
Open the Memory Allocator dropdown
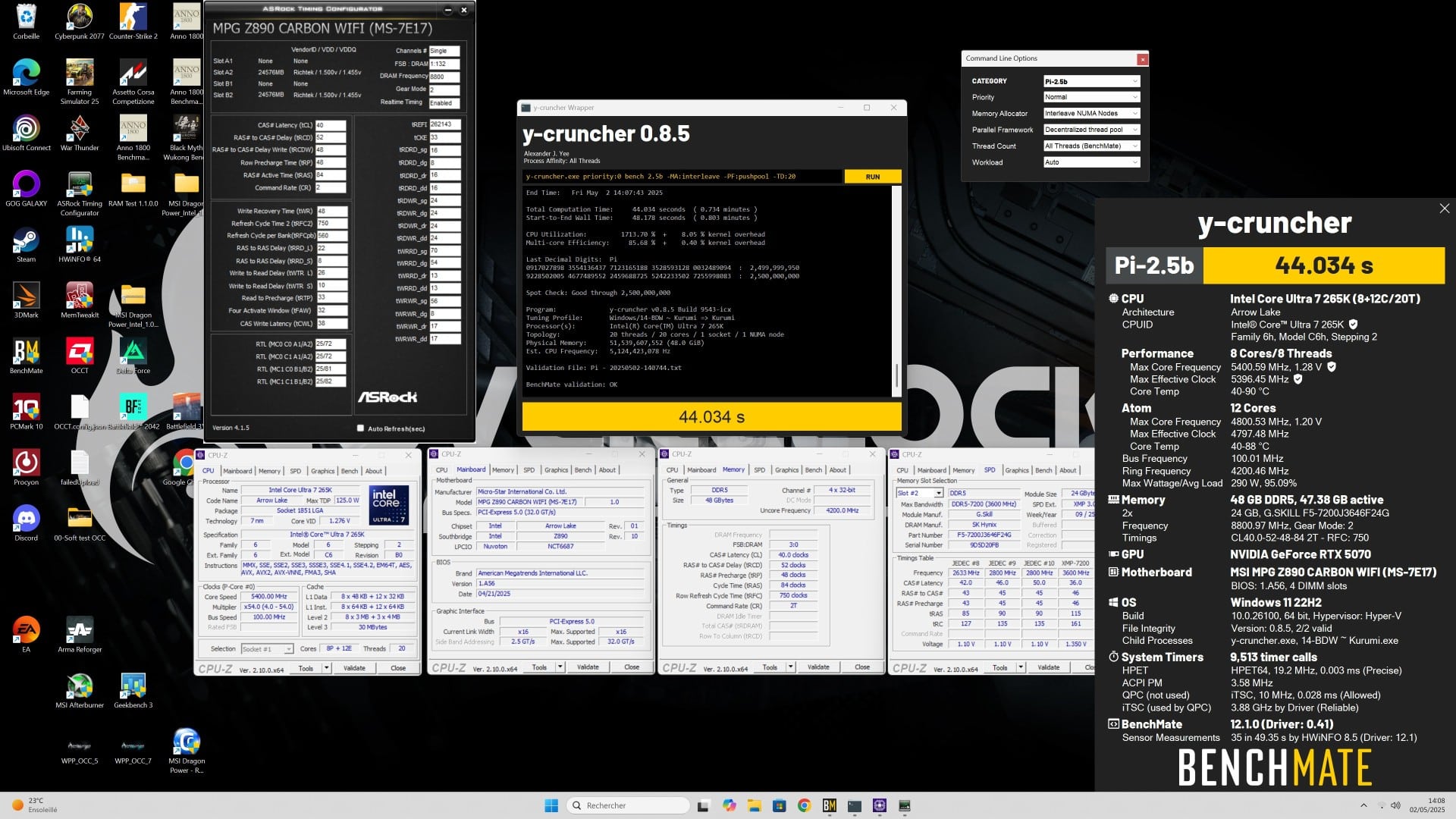tap(1091, 114)
